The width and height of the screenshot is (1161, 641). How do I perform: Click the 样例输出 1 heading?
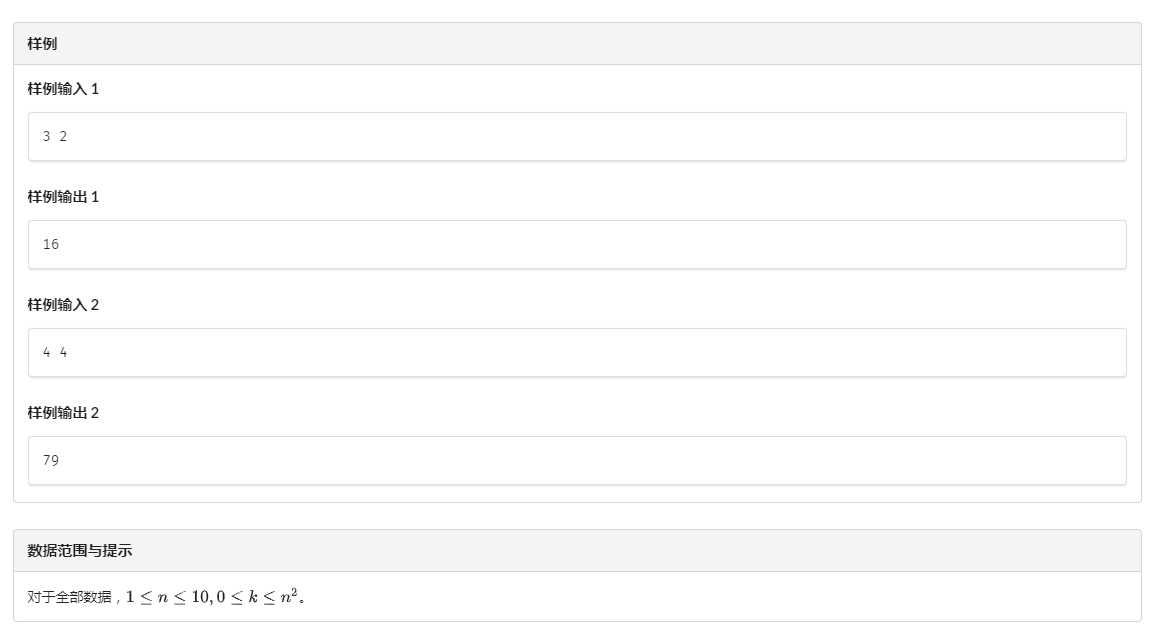(x=63, y=197)
